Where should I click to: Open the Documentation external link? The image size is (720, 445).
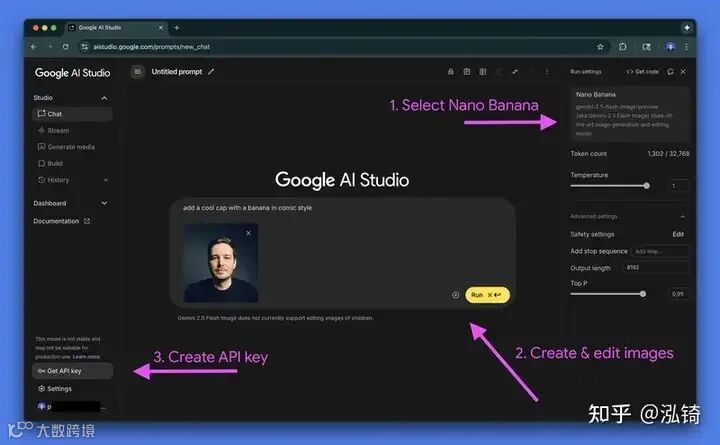pyautogui.click(x=62, y=221)
